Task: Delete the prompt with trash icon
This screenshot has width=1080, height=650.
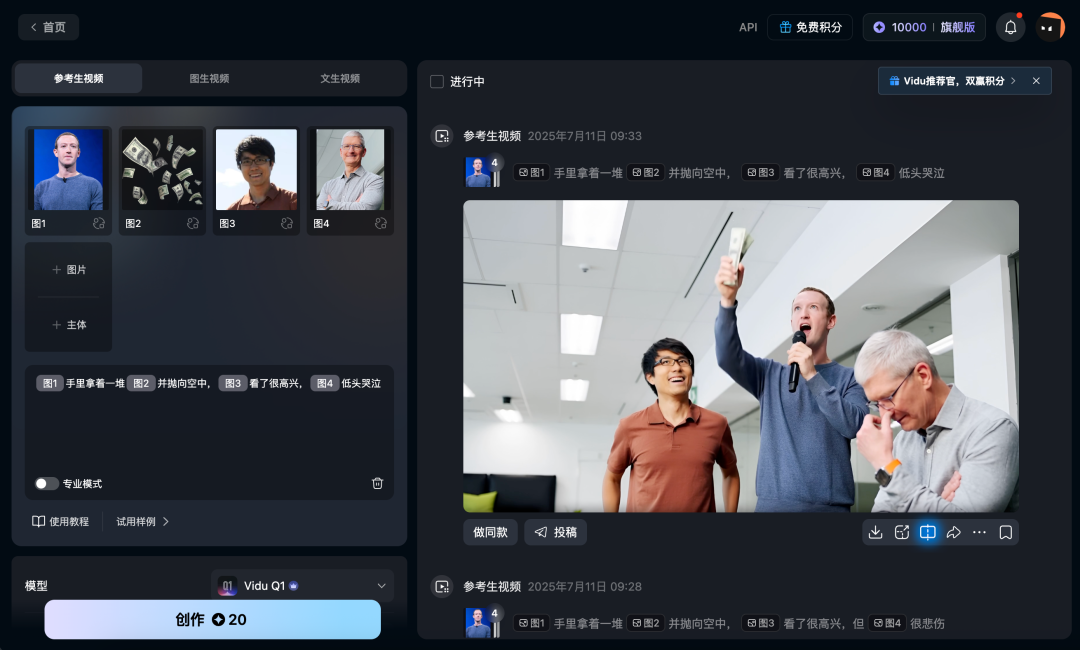Action: click(377, 483)
